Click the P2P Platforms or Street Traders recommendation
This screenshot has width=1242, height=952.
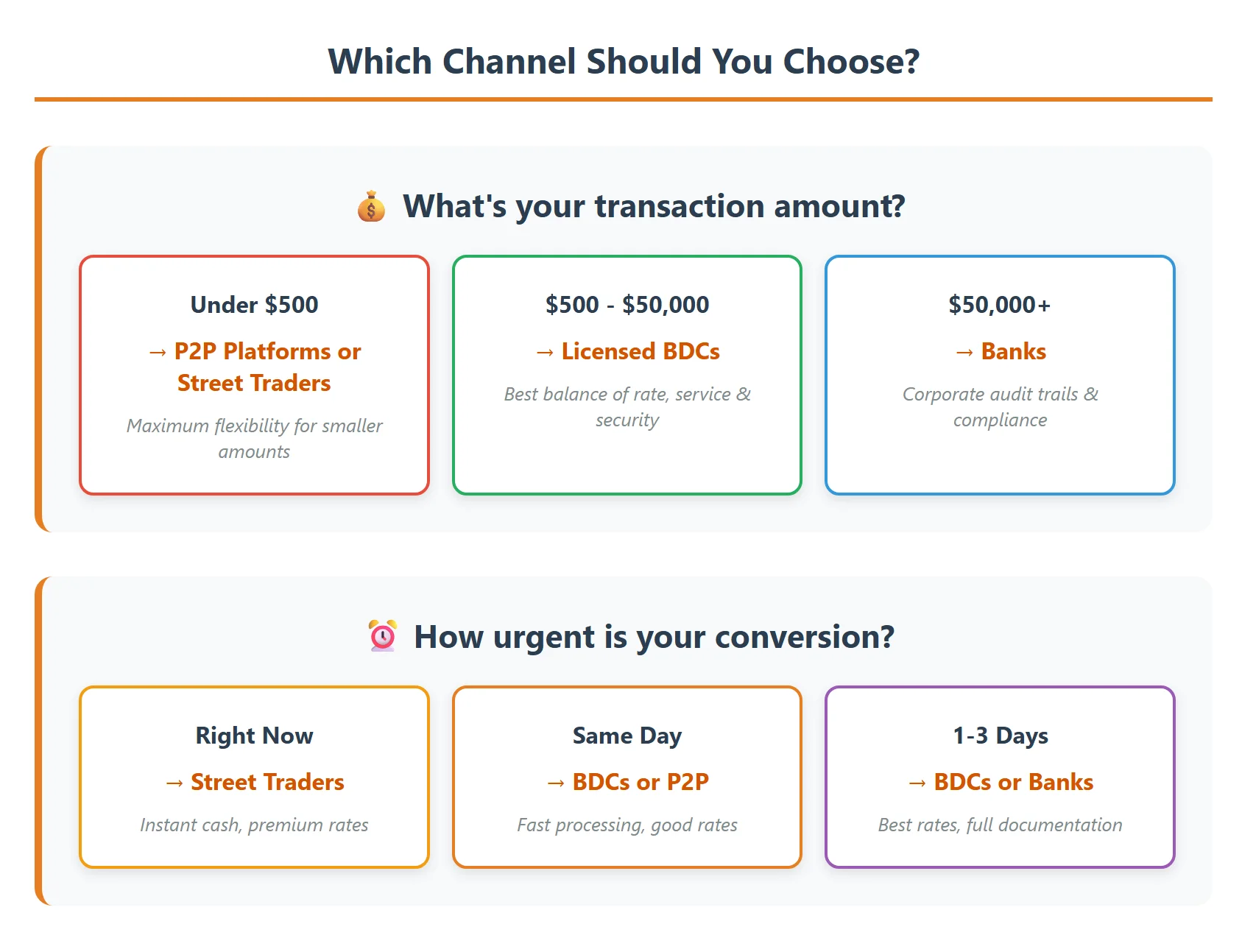(254, 367)
